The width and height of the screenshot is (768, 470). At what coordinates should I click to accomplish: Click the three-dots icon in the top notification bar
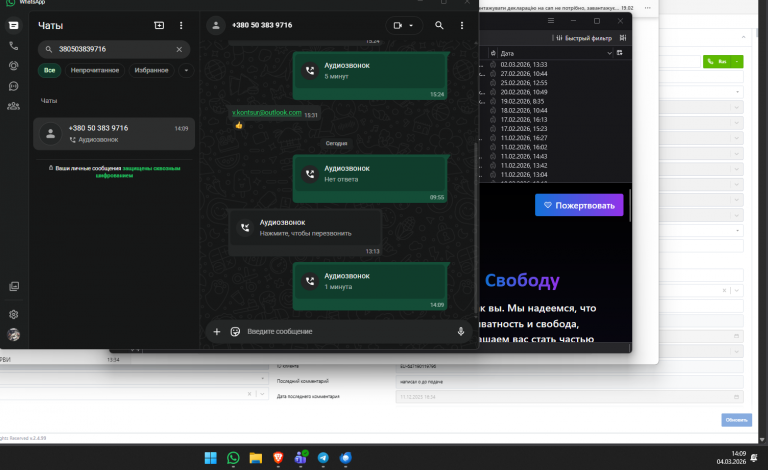pyautogui.click(x=648, y=8)
